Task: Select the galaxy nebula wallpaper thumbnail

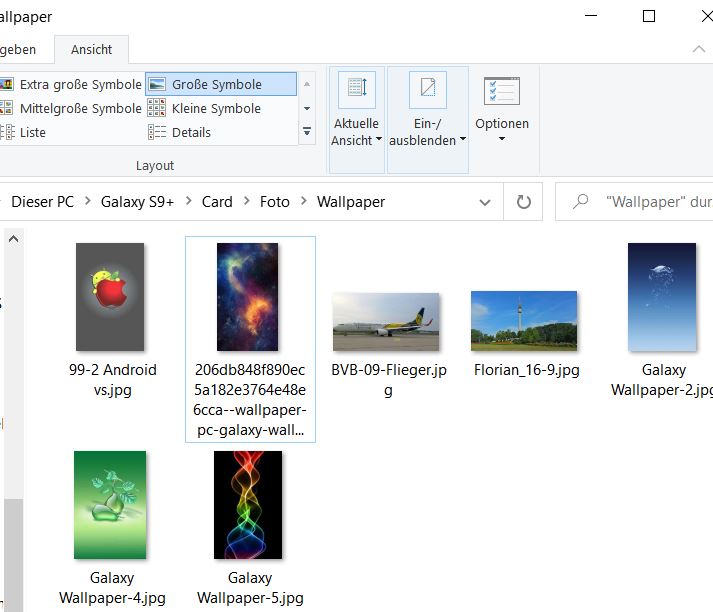Action: tap(247, 297)
